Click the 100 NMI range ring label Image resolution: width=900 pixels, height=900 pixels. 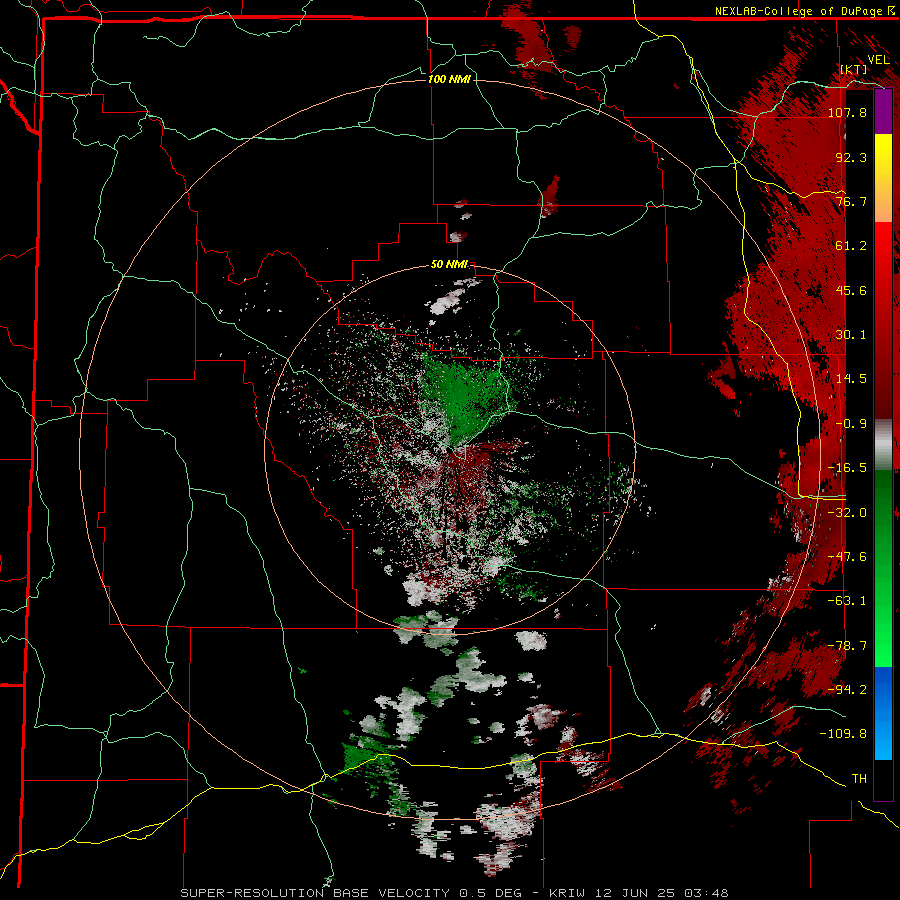point(449,79)
